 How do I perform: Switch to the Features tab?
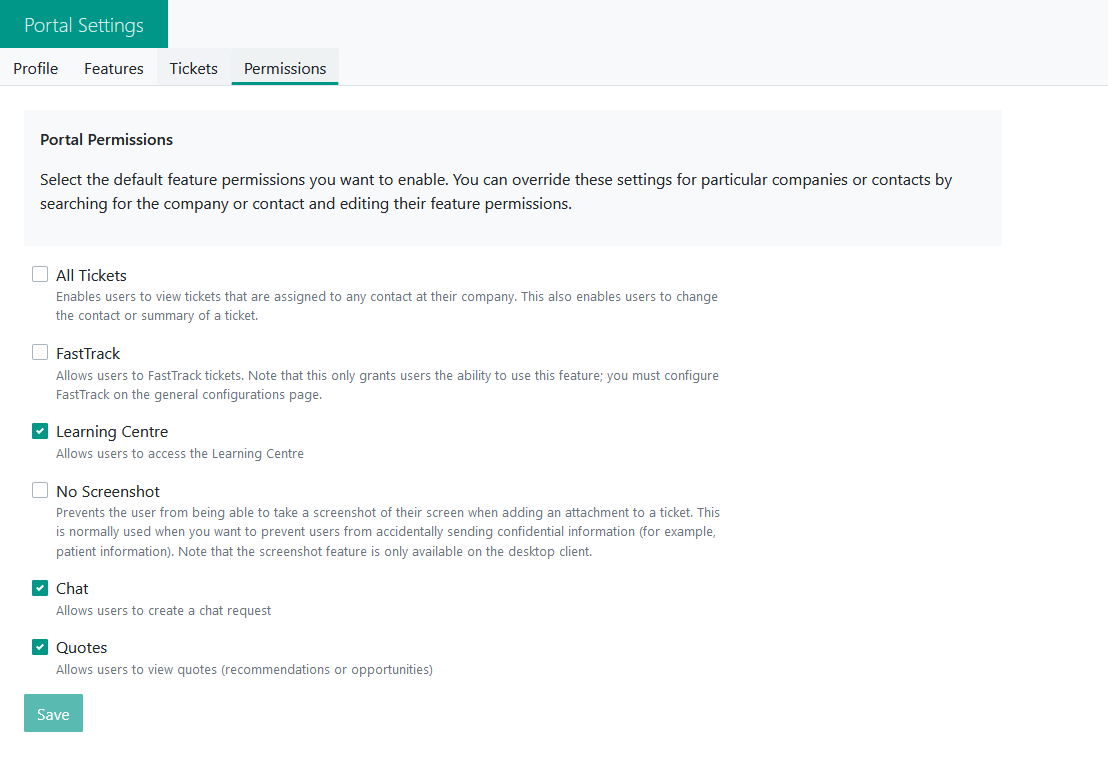(x=114, y=68)
